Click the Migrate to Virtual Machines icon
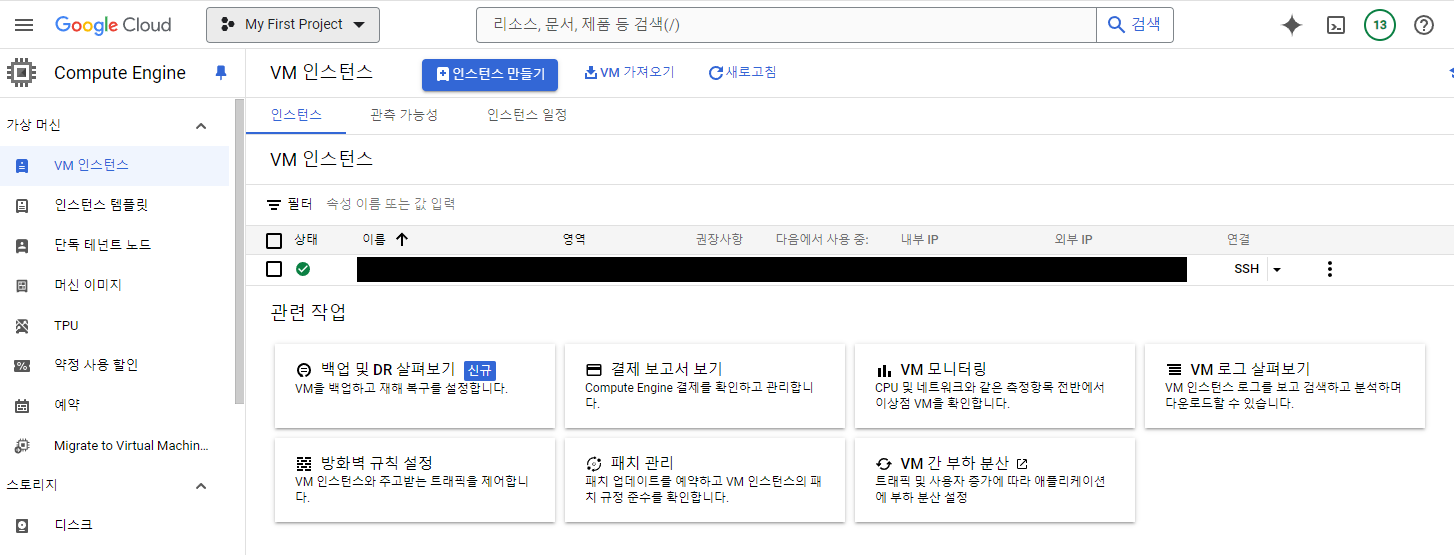The height and width of the screenshot is (555, 1454). [x=22, y=446]
